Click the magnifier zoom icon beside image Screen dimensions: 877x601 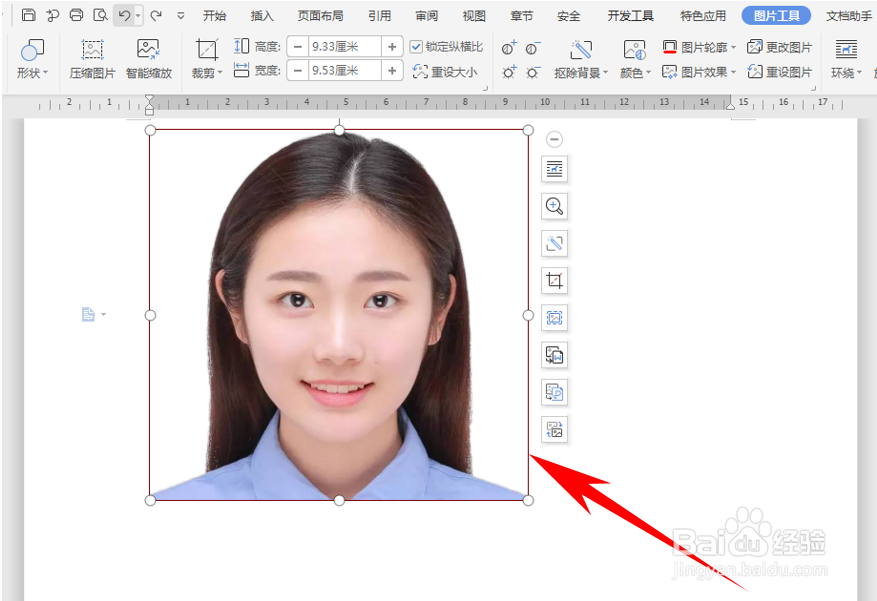coord(554,206)
